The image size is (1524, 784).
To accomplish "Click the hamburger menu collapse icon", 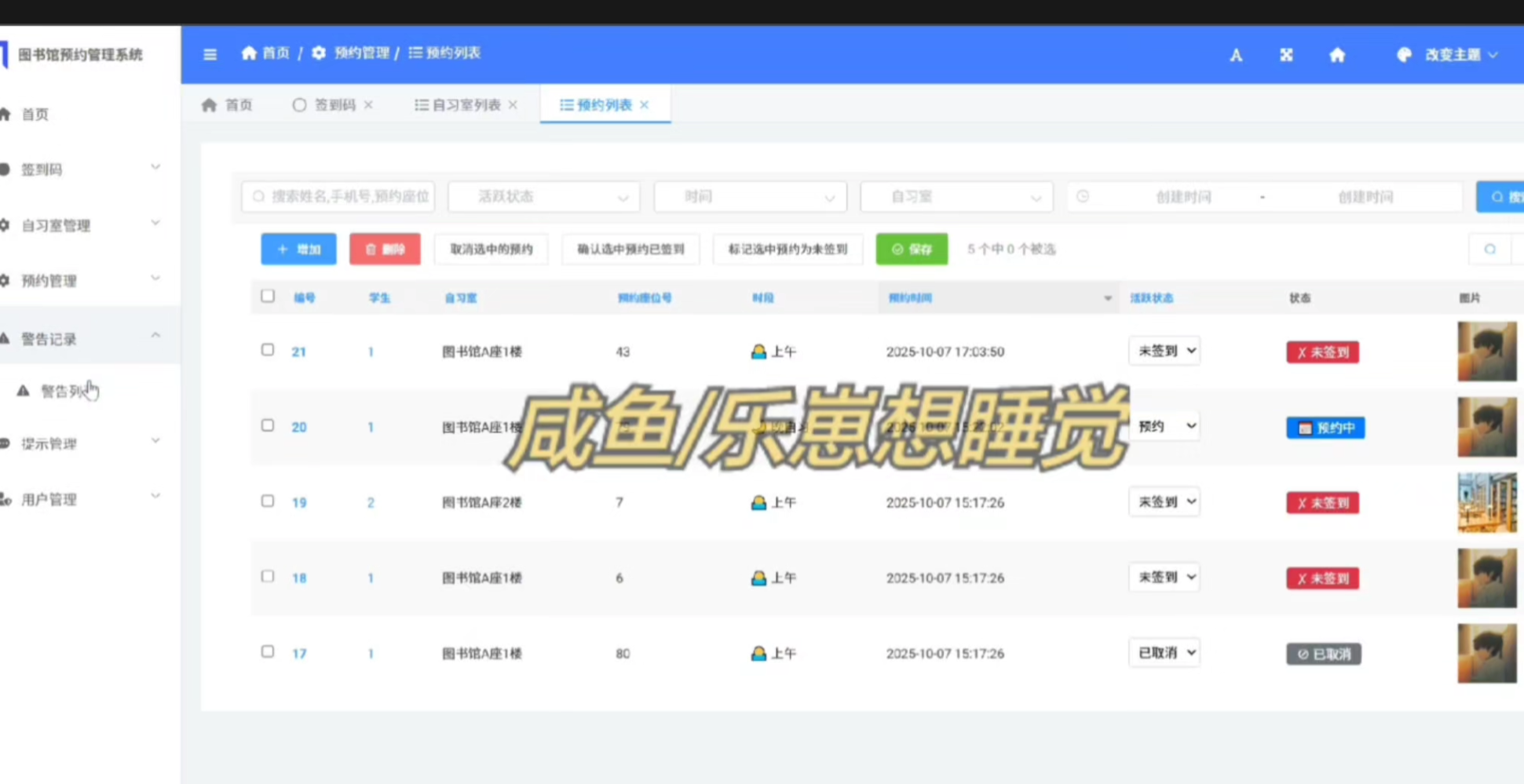I will [210, 54].
